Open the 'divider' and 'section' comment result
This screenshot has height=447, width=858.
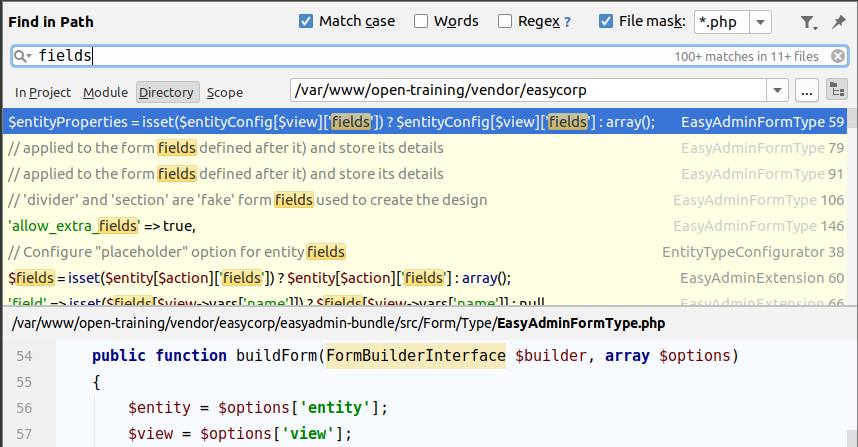pos(425,200)
